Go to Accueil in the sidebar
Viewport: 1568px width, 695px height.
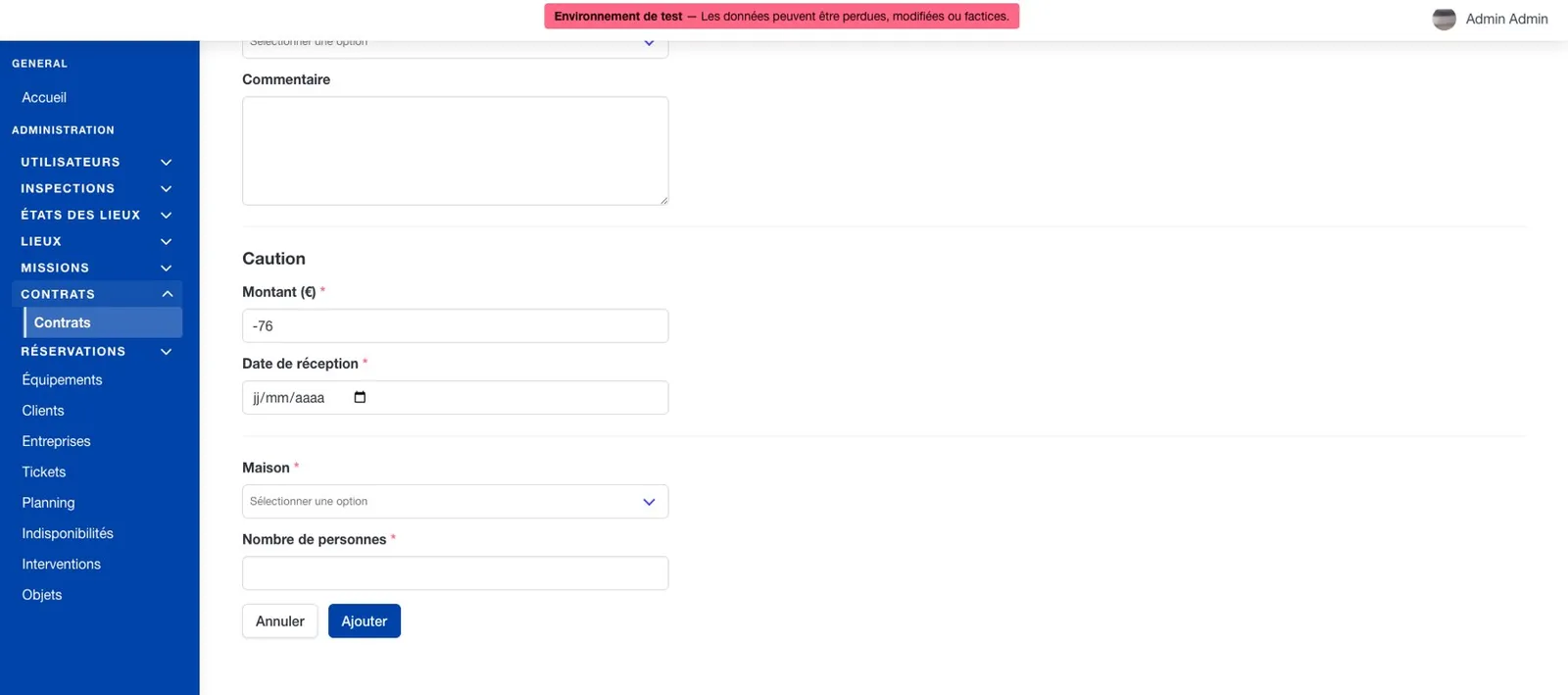click(x=44, y=97)
